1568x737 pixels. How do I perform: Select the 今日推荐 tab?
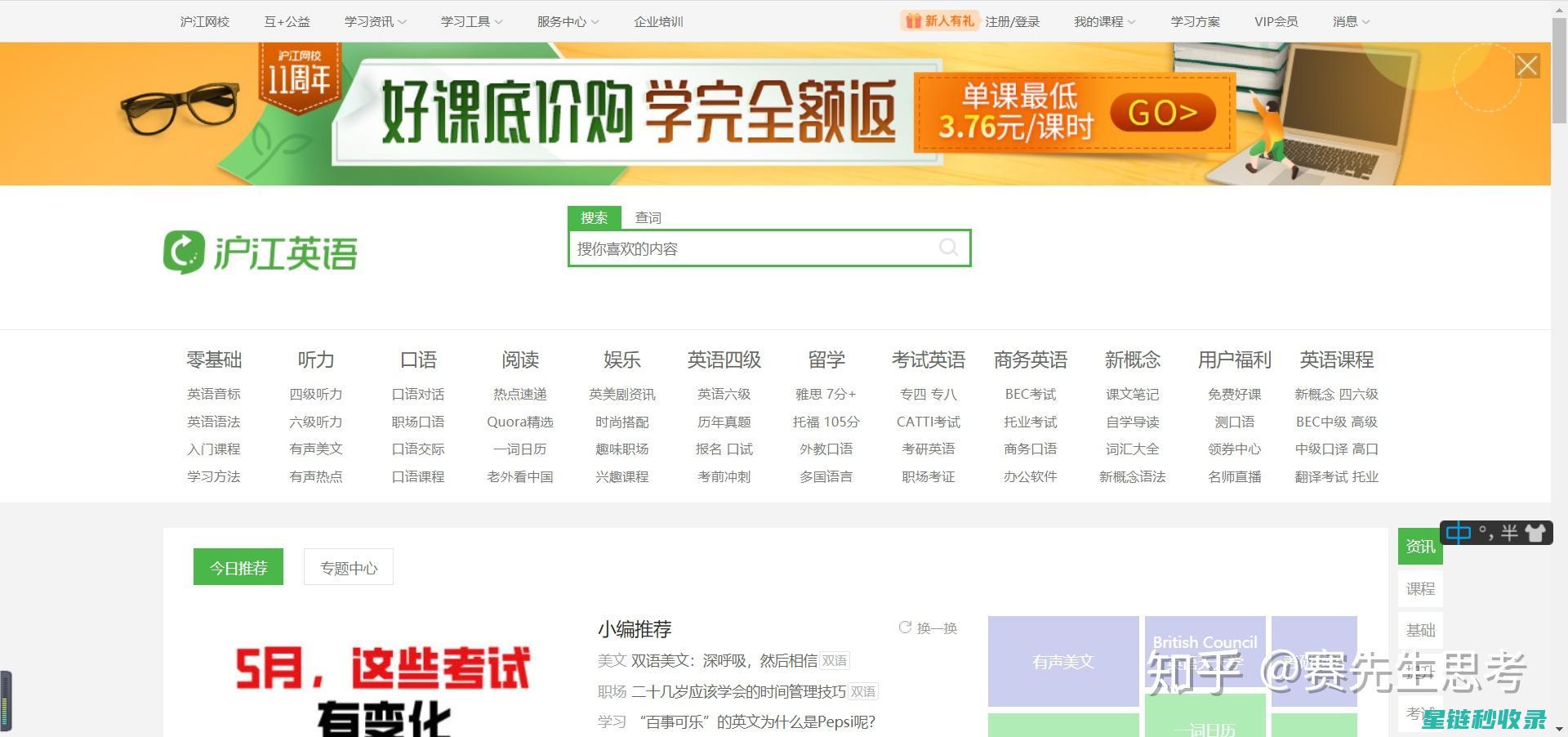click(x=238, y=567)
